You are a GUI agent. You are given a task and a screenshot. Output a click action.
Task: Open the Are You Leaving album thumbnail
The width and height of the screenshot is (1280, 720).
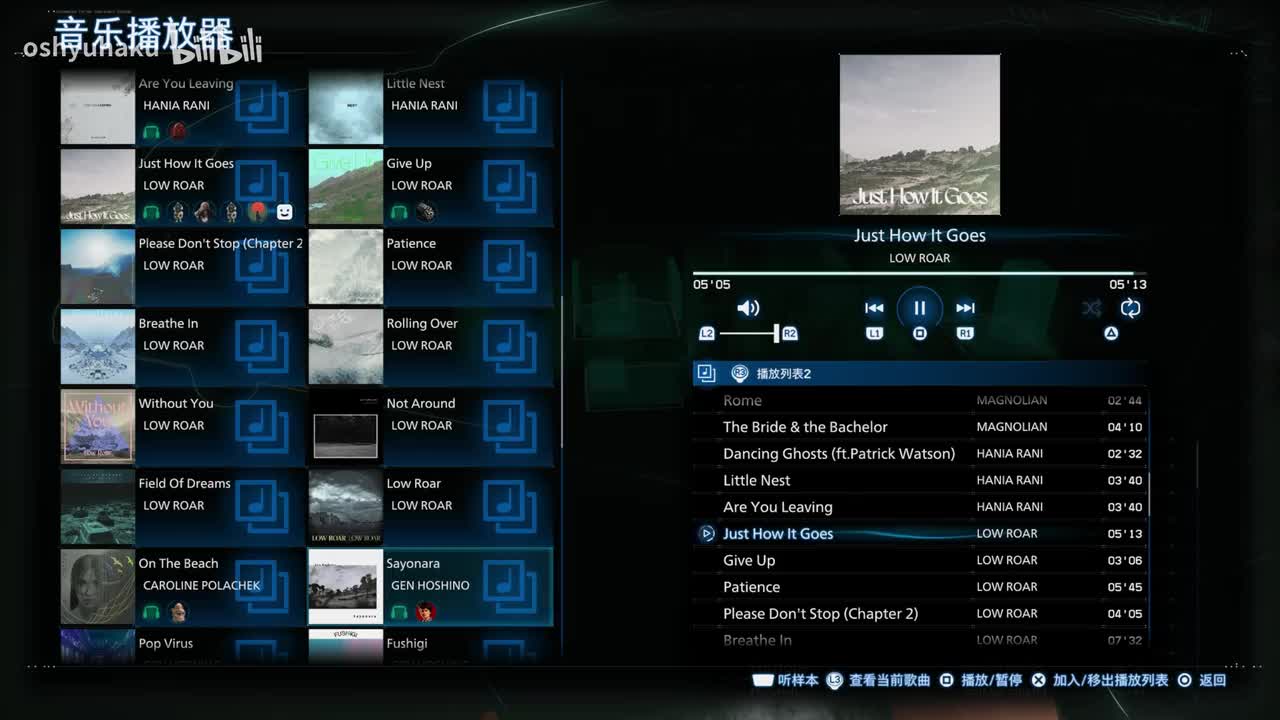pos(98,108)
